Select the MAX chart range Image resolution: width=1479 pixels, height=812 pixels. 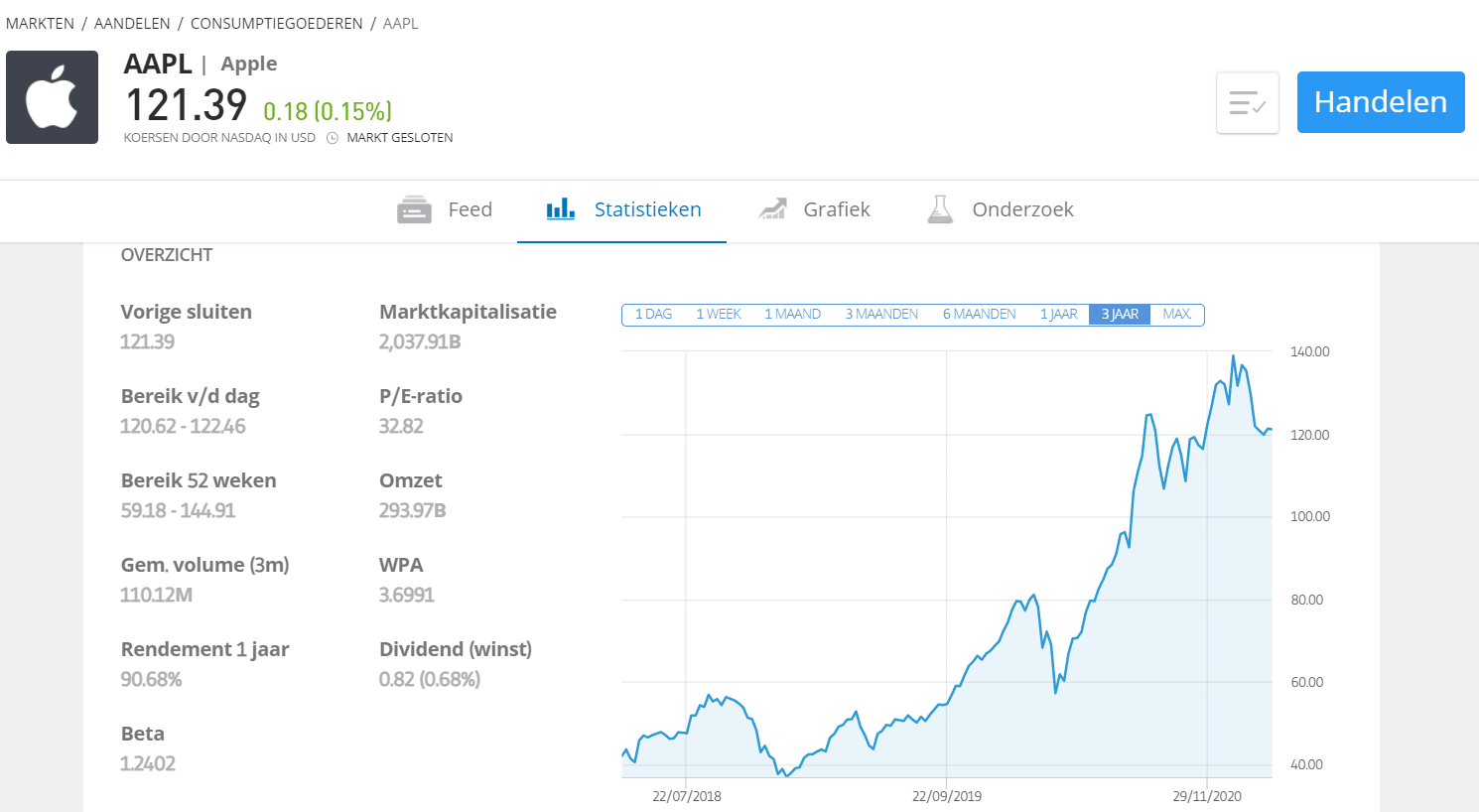click(1177, 315)
